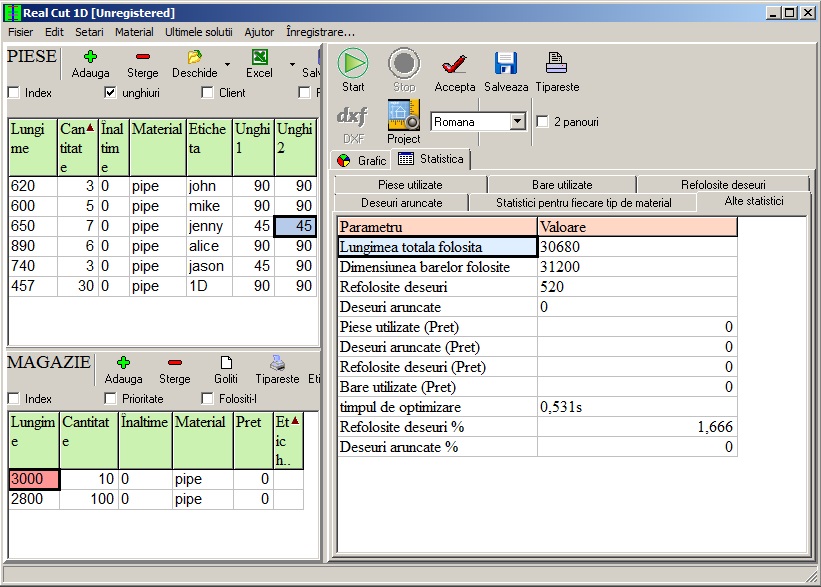The image size is (821, 587).
Task: Click the Excel import icon in PIESE
Action: [259, 58]
